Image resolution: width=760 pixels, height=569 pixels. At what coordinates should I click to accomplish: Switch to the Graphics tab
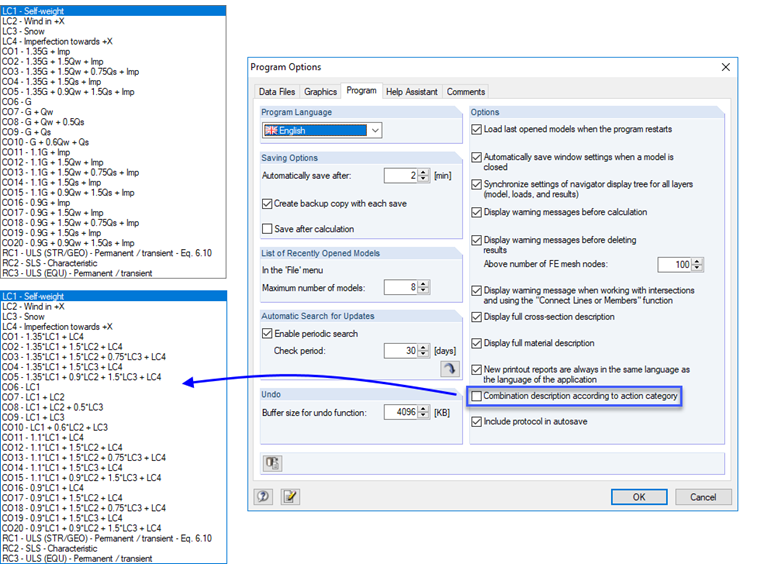coord(320,92)
